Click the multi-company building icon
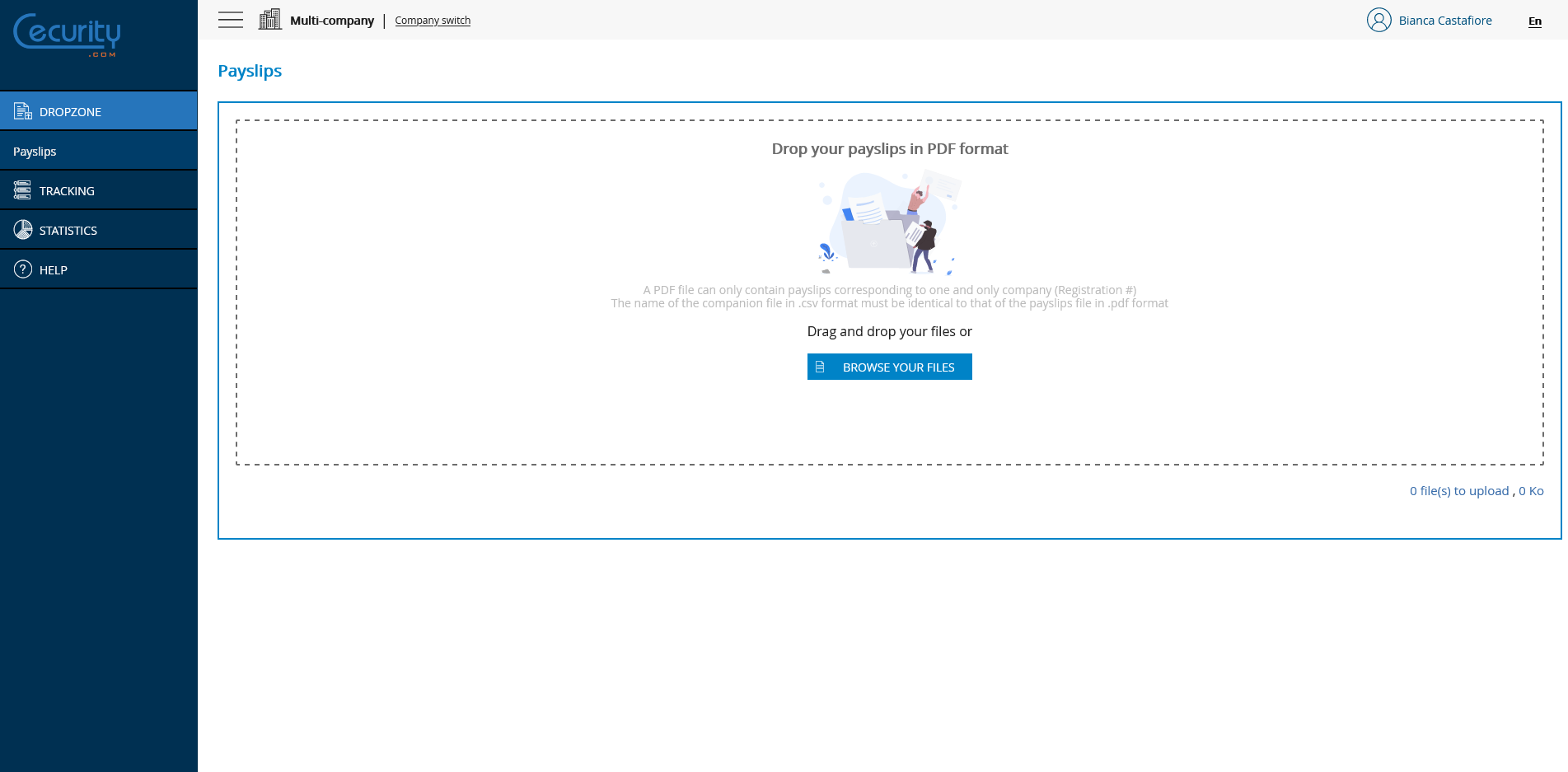The height and width of the screenshot is (772, 1568). pyautogui.click(x=269, y=18)
